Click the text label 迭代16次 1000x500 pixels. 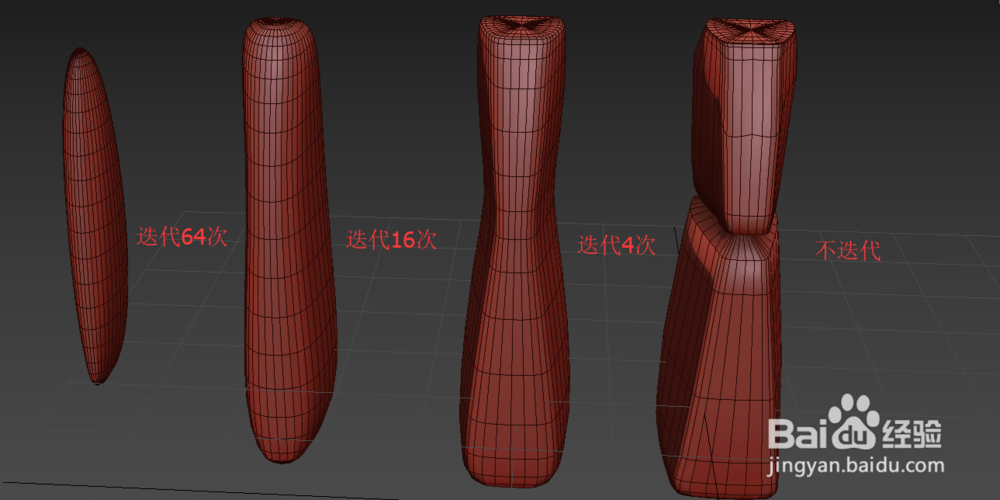click(x=391, y=240)
